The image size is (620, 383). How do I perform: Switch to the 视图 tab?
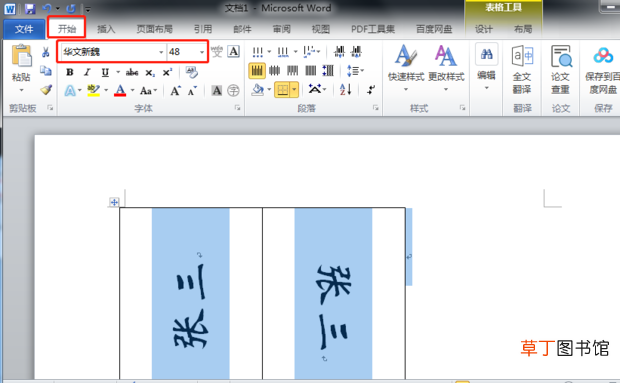click(320, 29)
